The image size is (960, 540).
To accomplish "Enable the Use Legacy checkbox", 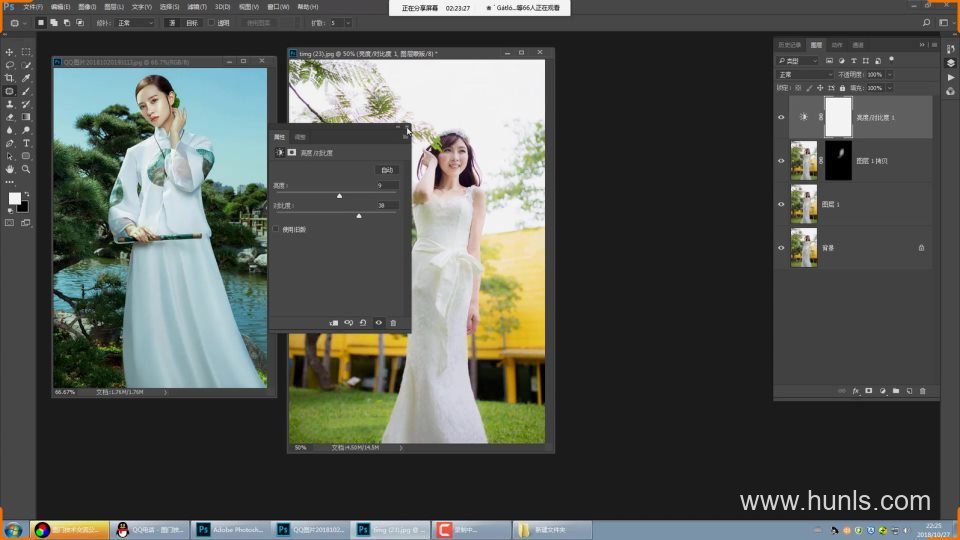I will 276,229.
